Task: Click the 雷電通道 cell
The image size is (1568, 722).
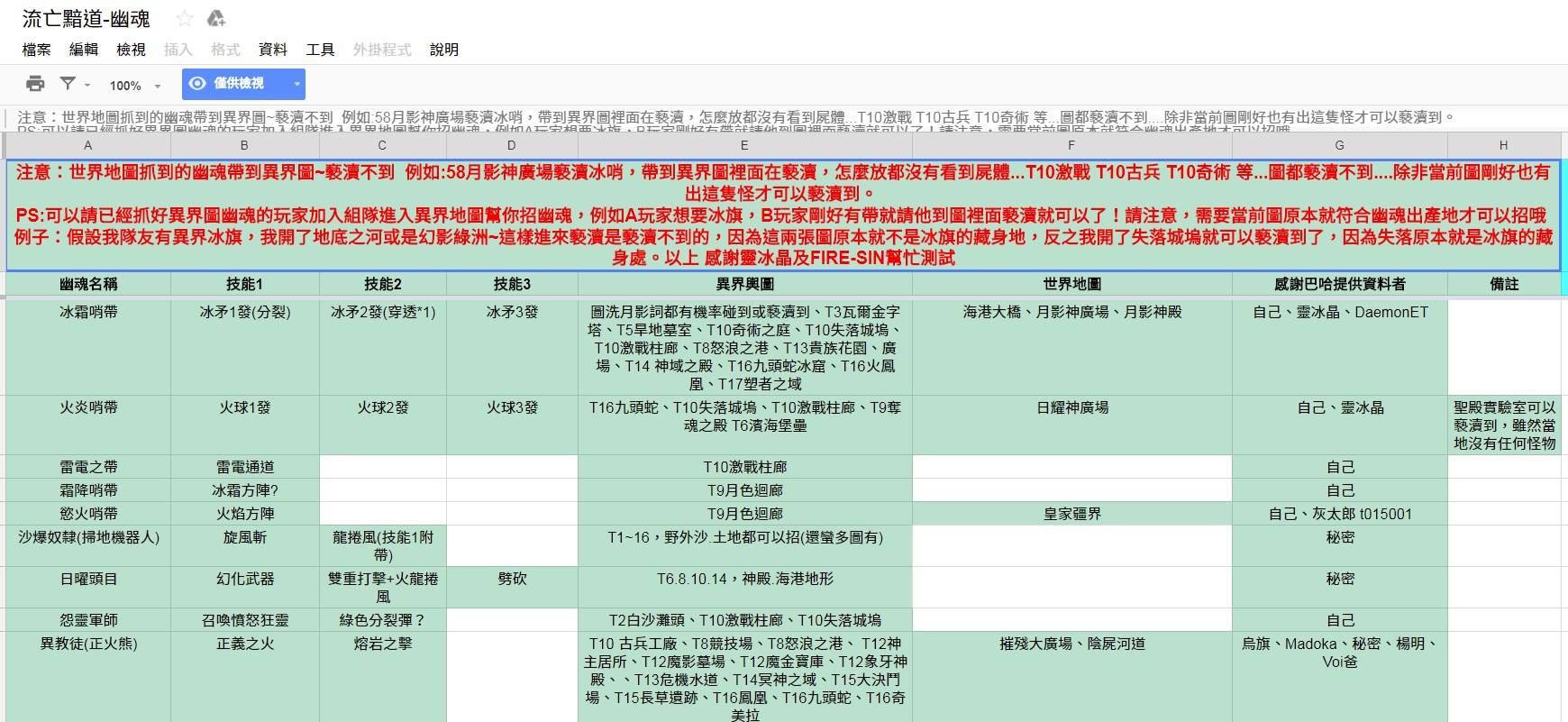Action: point(245,467)
